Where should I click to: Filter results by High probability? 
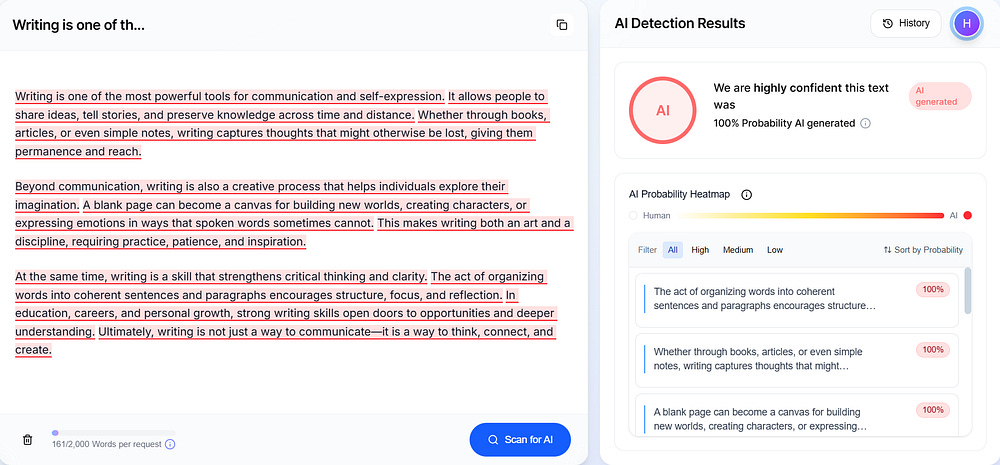click(x=700, y=250)
